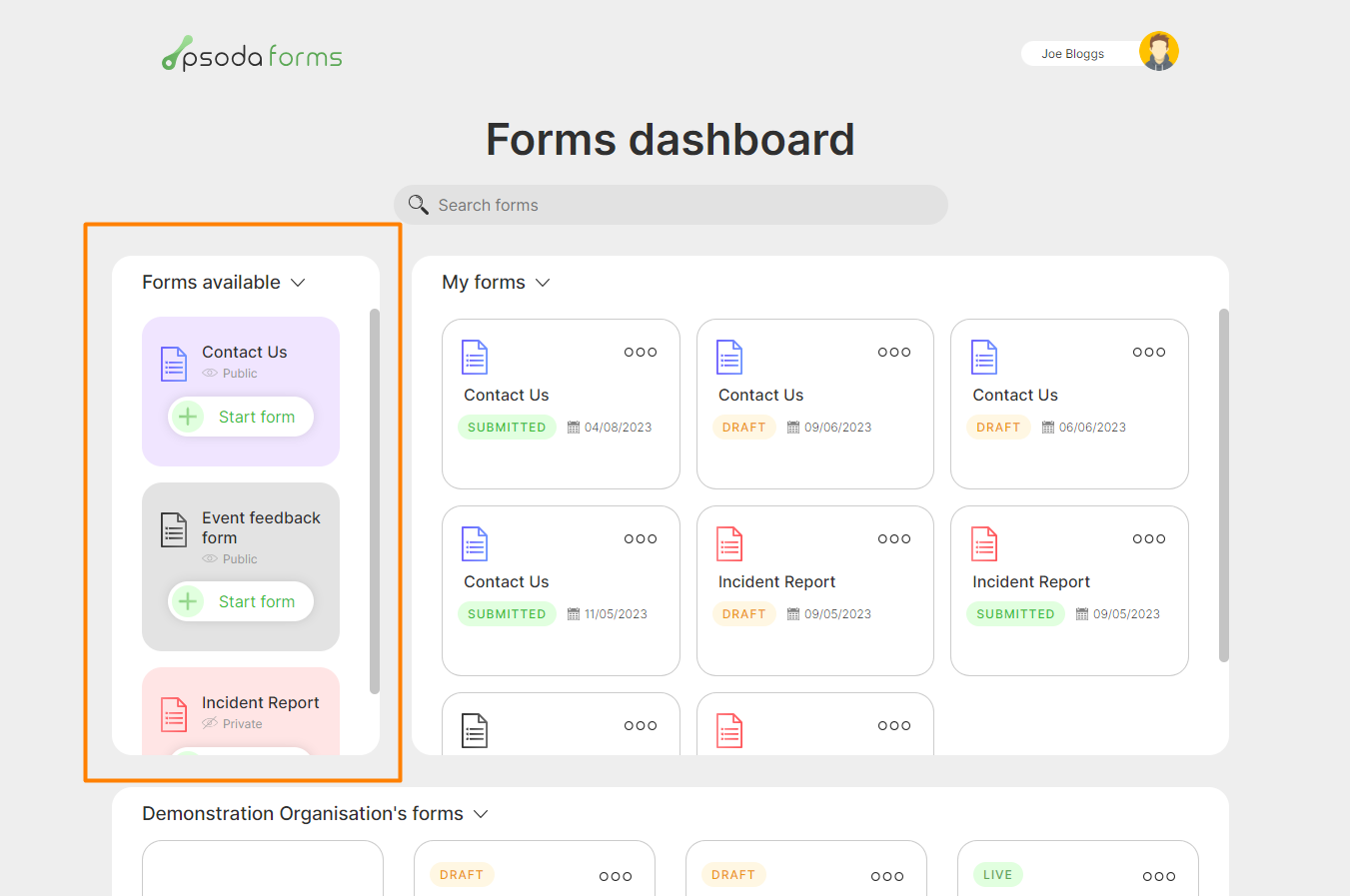
Task: Click the 06/06/2023 date text
Action: (1092, 428)
